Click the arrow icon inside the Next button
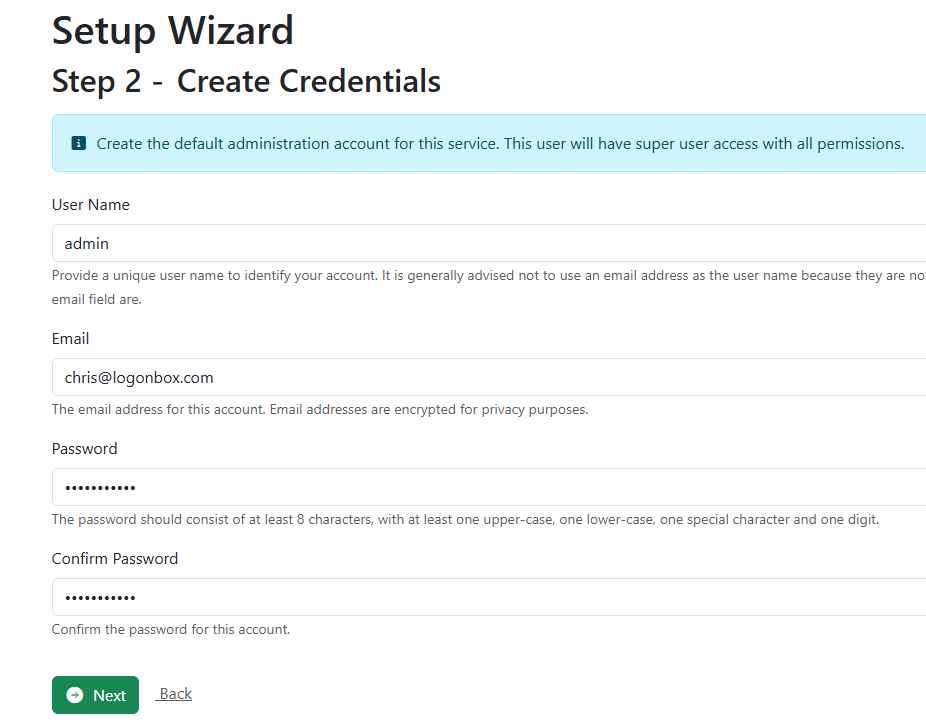Viewport: 926px width, 725px height. pos(75,695)
